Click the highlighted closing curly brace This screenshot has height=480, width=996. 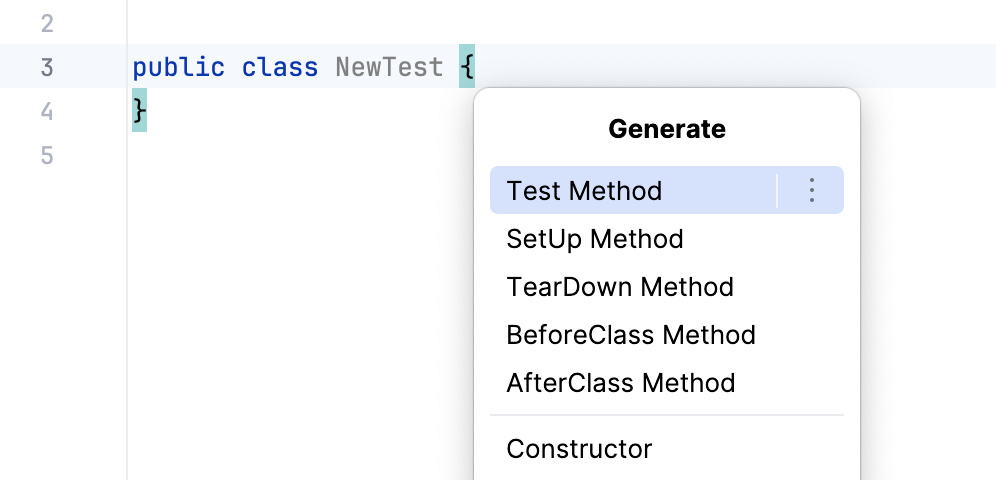point(140,110)
